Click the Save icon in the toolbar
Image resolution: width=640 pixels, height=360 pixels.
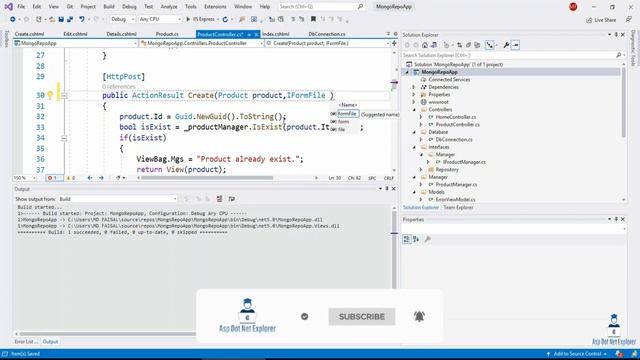[x=61, y=19]
